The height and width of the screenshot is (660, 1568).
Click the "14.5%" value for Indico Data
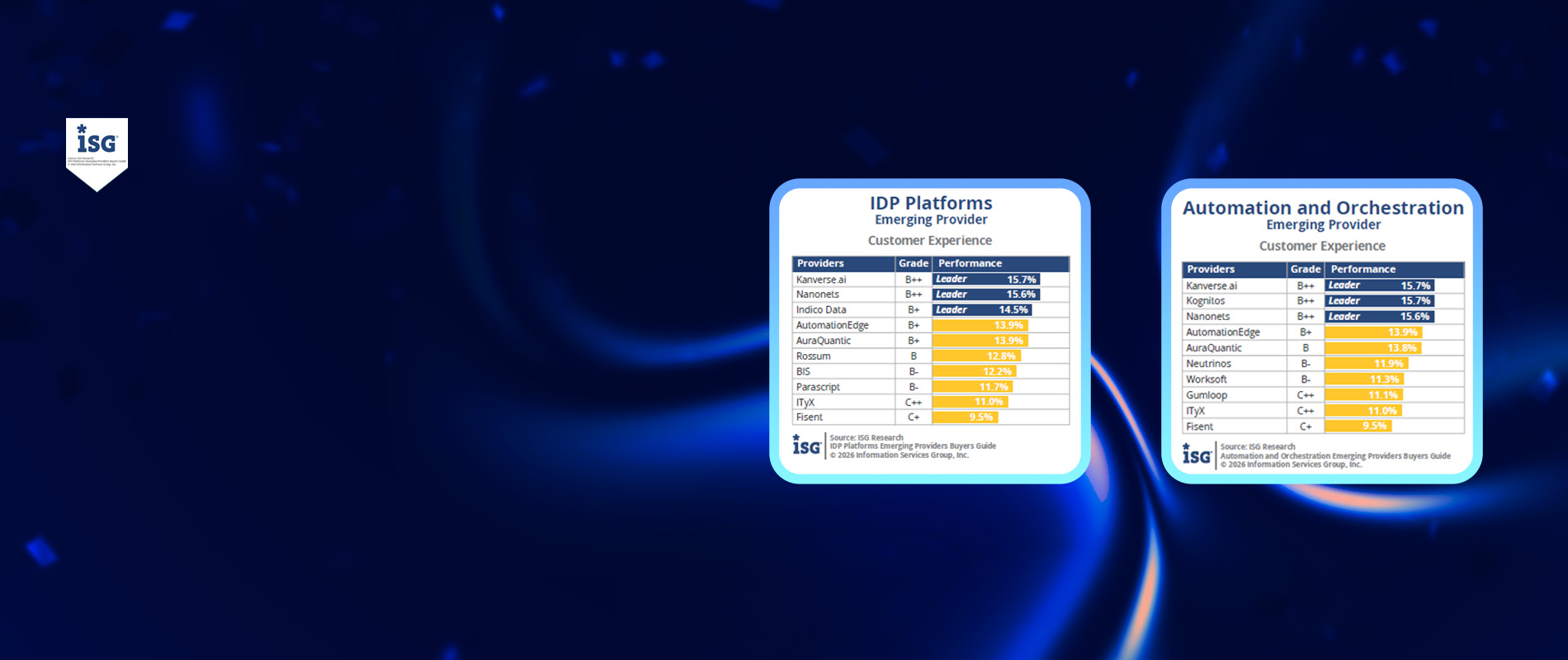1013,310
